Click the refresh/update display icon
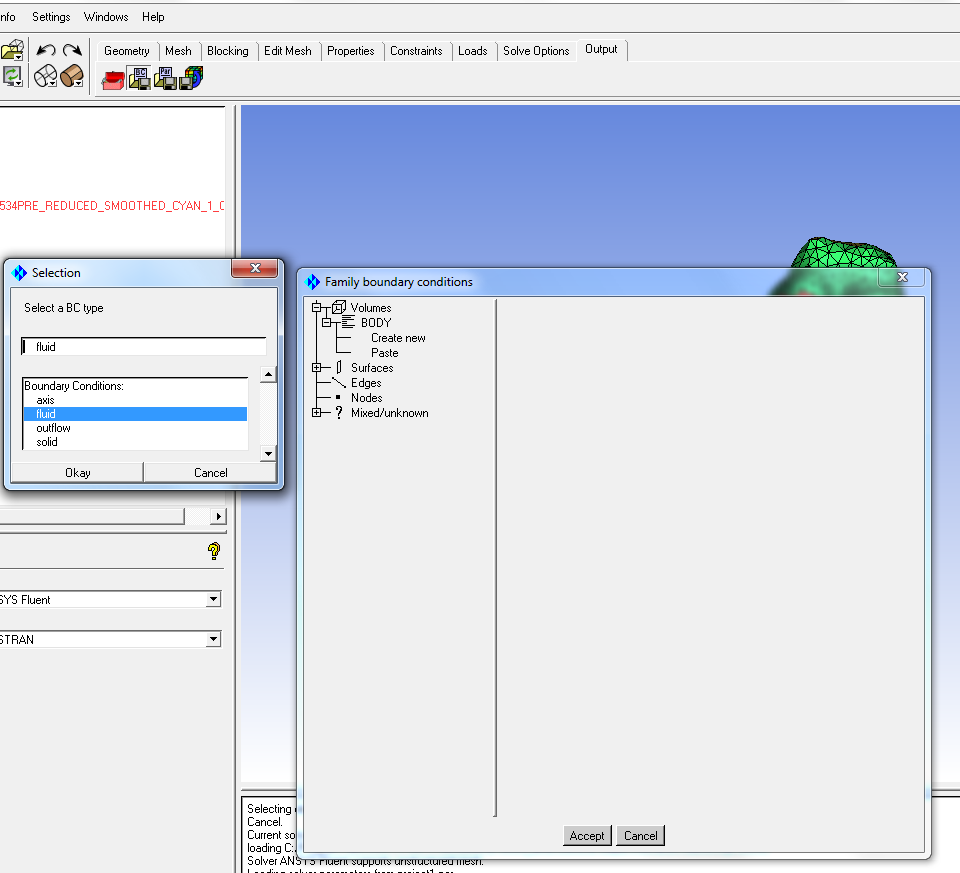960x873 pixels. 11,76
